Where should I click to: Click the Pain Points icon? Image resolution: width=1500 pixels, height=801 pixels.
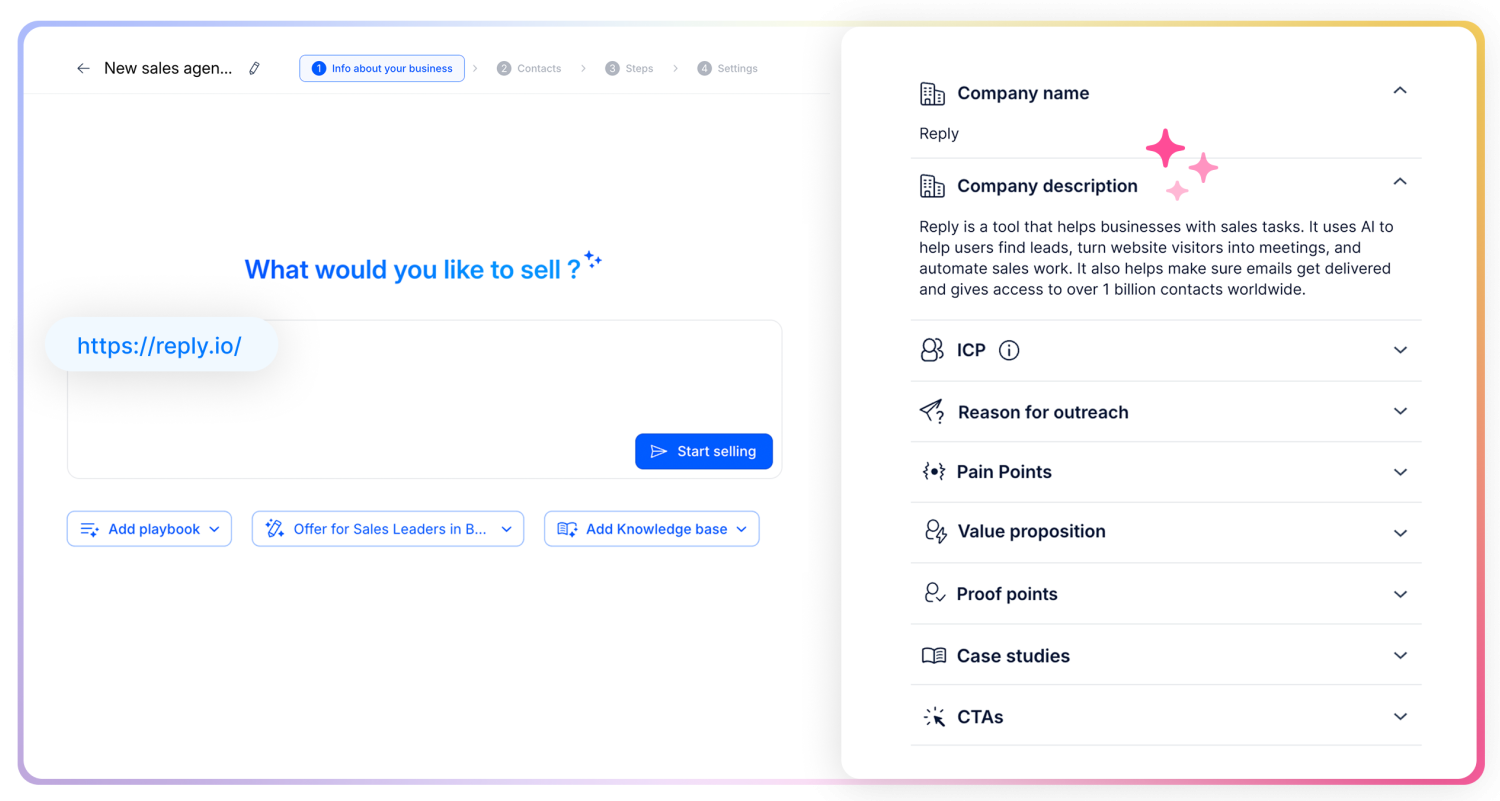tap(933, 472)
